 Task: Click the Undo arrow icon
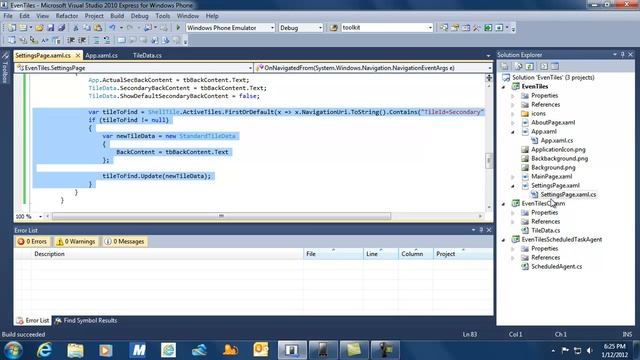pos(112,28)
